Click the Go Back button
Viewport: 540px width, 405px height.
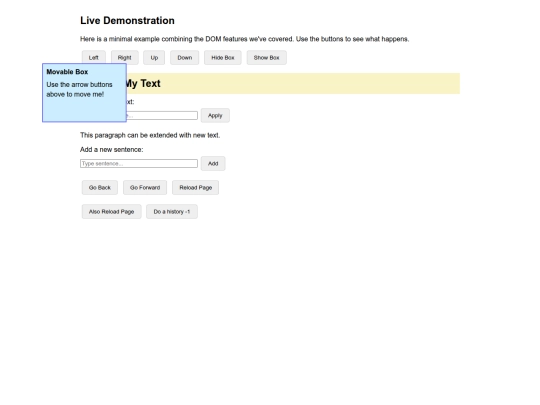[x=100, y=188]
